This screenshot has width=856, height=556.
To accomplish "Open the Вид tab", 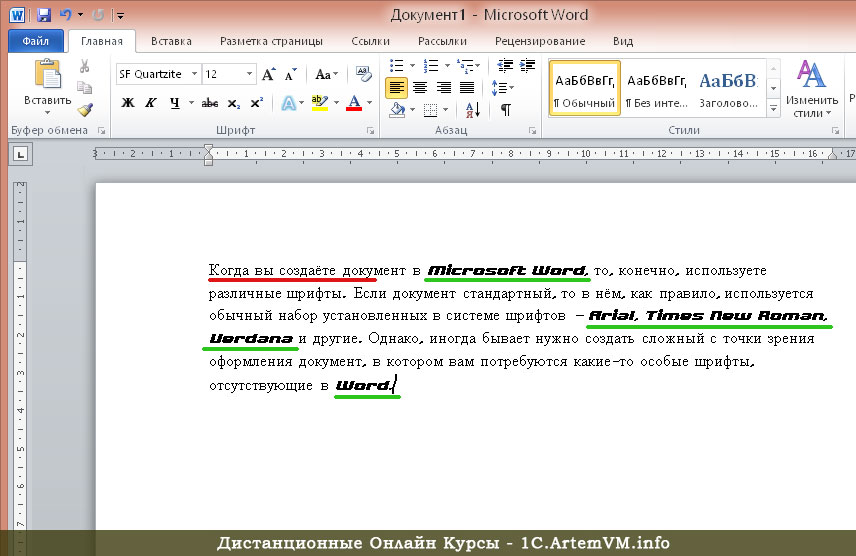I will coord(622,41).
